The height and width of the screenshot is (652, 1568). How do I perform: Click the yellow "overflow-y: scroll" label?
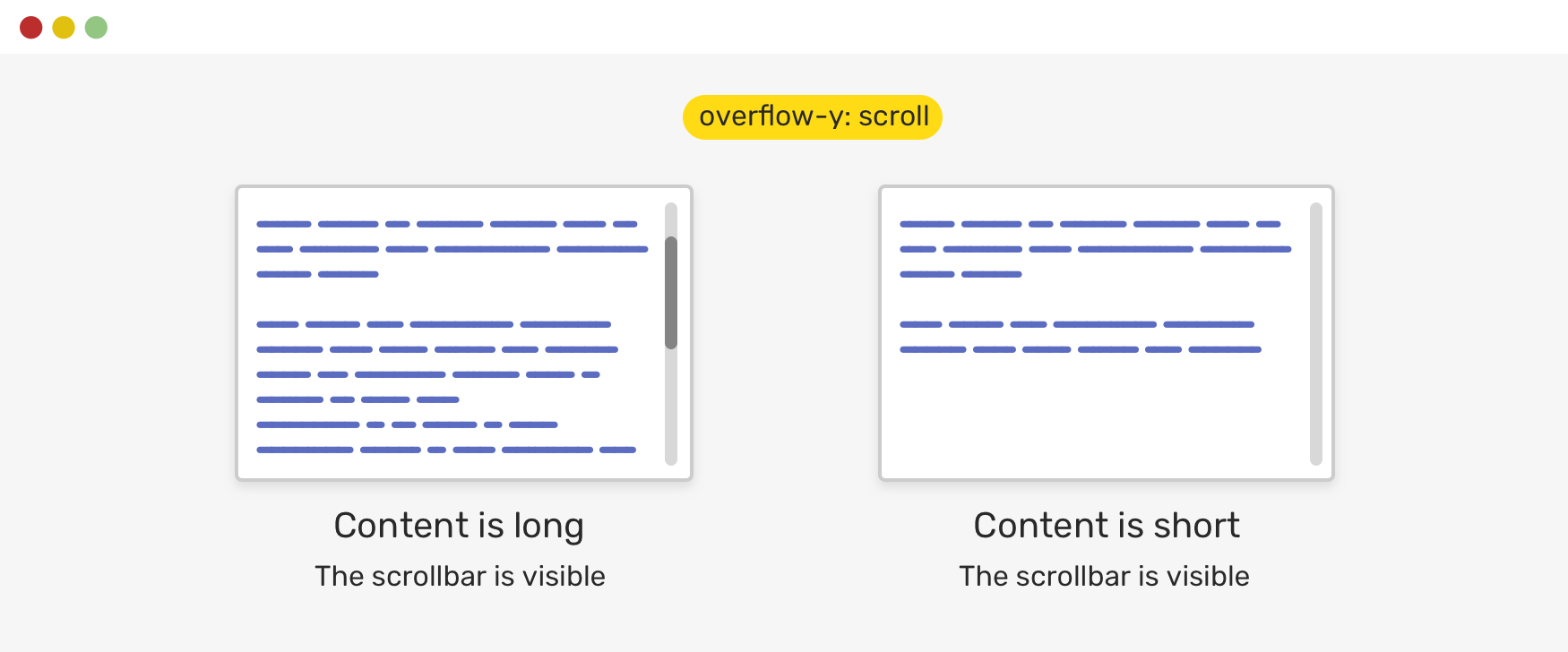[x=813, y=117]
